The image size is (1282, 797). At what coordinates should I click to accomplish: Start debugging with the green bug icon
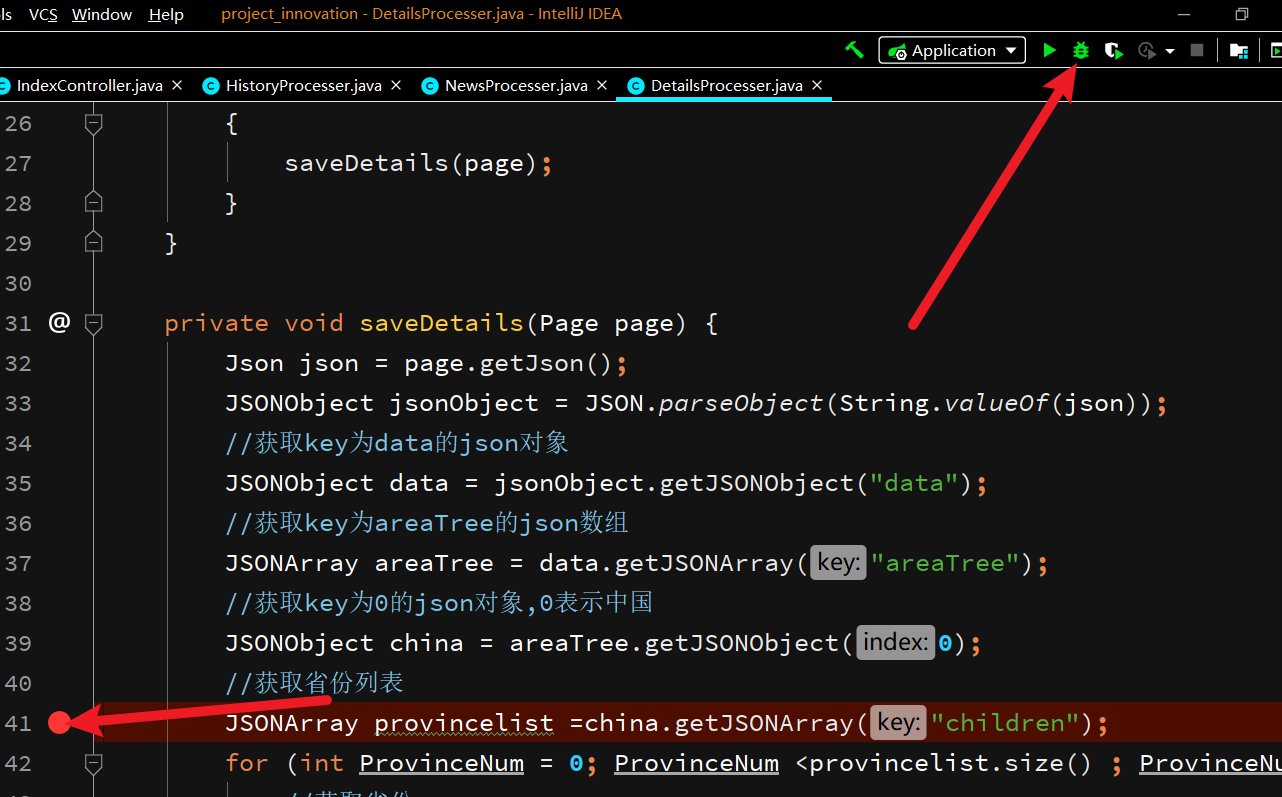[x=1081, y=50]
